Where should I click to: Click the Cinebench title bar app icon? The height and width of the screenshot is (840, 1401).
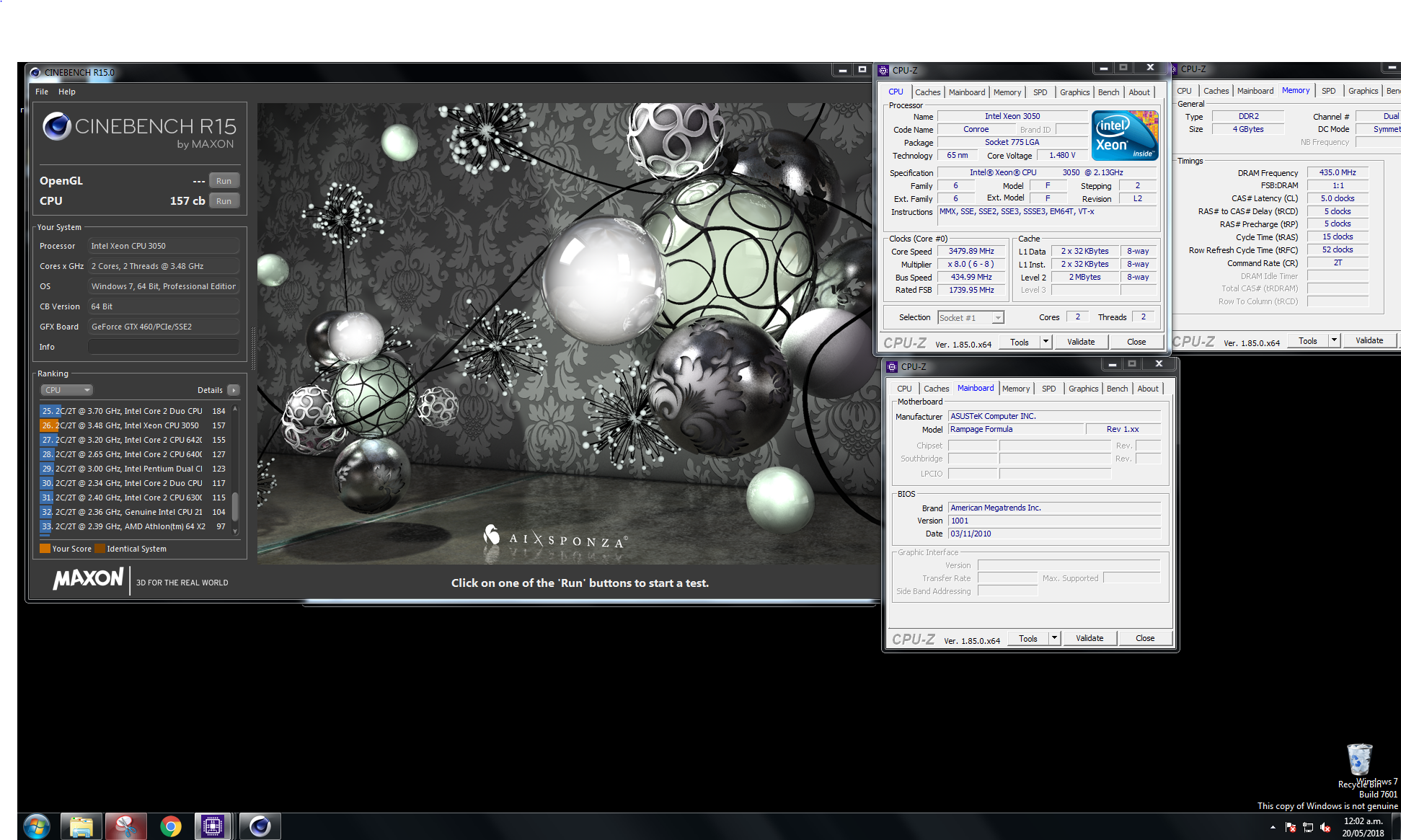pos(35,72)
